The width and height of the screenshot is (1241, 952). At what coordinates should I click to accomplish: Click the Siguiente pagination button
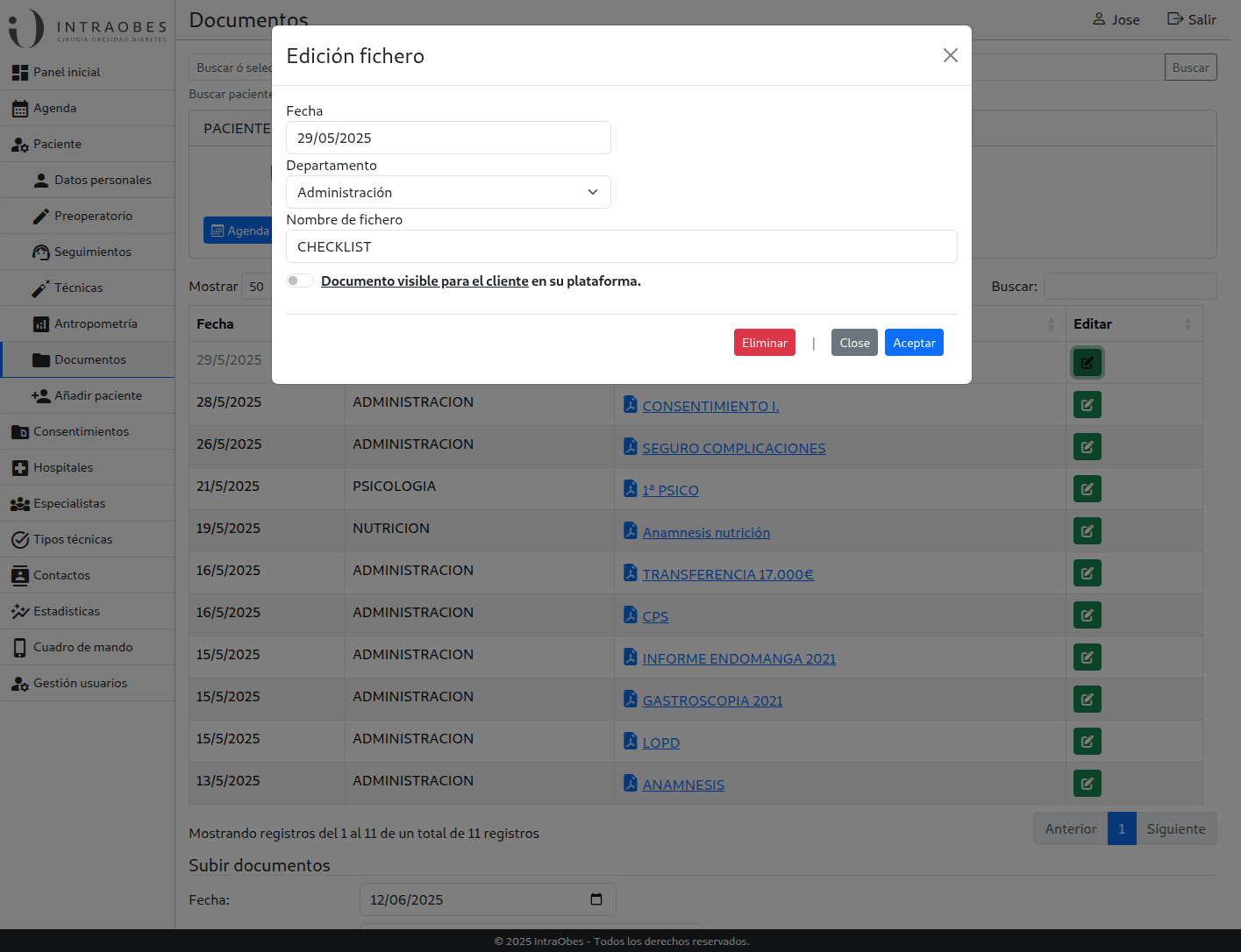click(1176, 829)
